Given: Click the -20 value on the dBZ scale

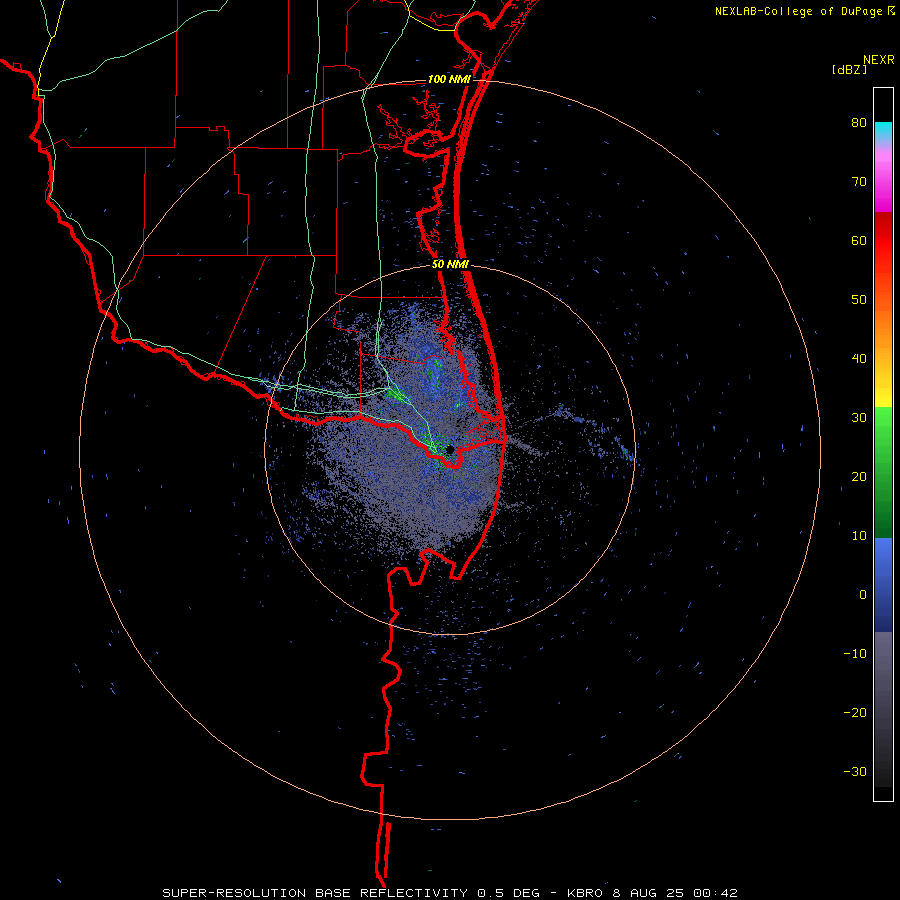Looking at the screenshot, I should [855, 713].
